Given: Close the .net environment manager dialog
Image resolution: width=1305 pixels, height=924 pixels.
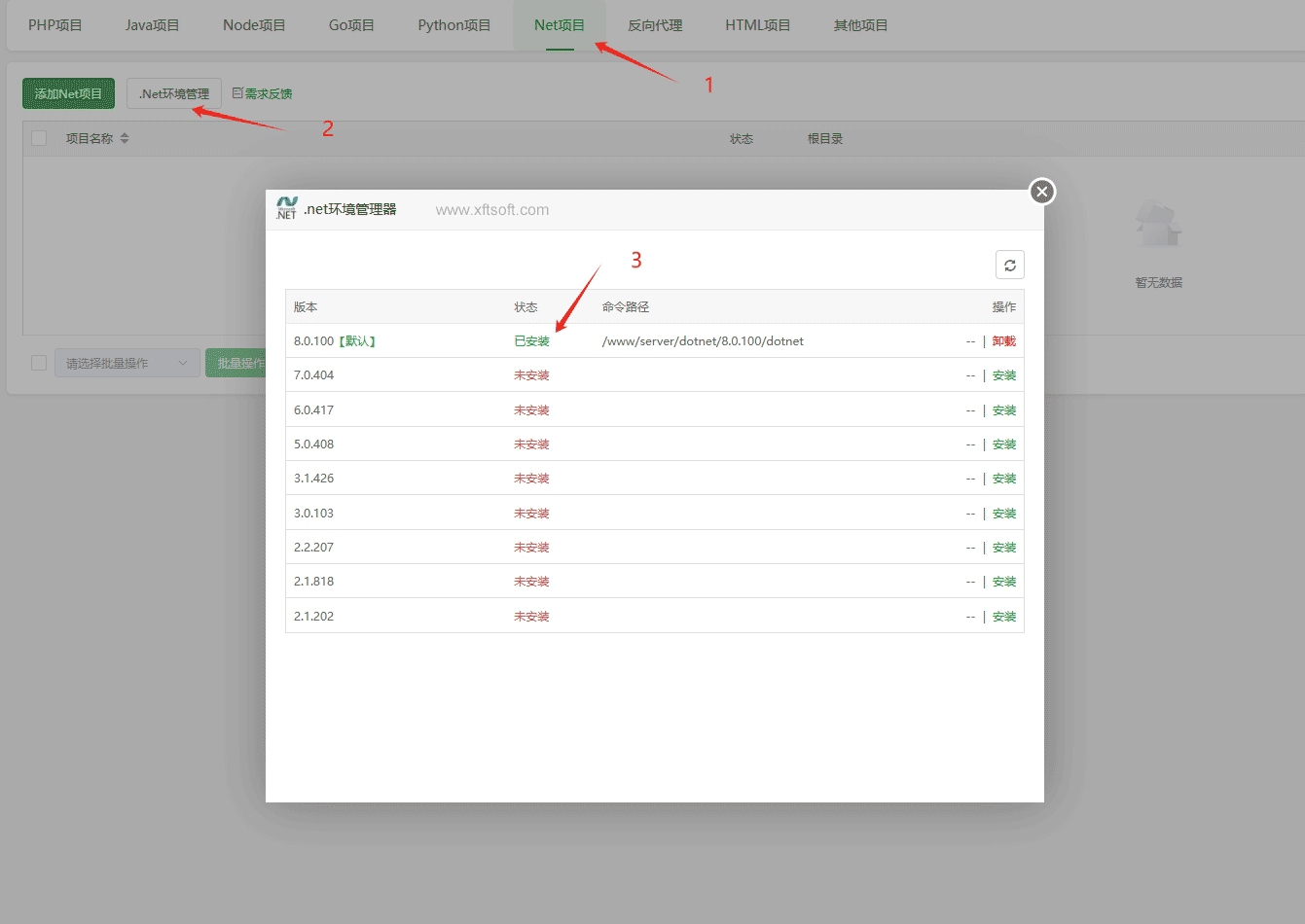Looking at the screenshot, I should pos(1042,192).
